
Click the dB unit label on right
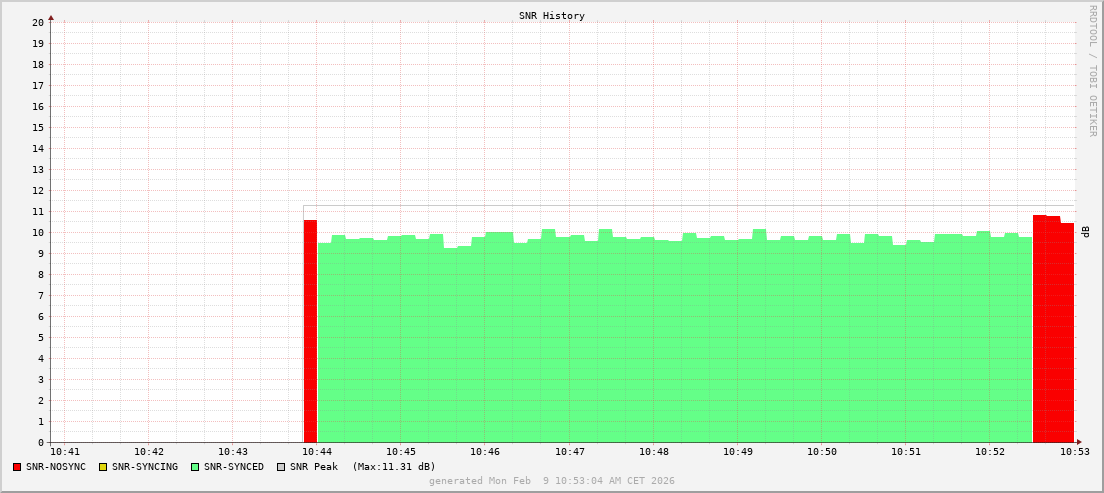point(1084,232)
